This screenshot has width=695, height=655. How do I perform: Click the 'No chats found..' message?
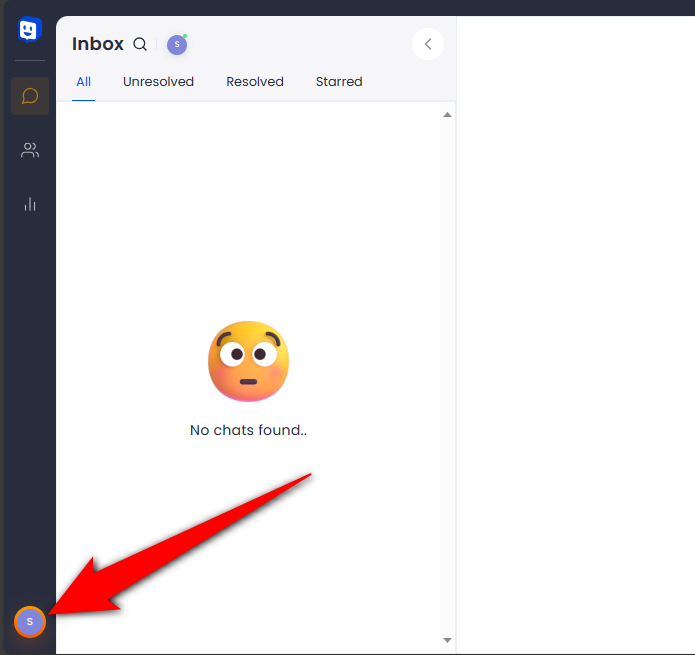click(248, 430)
